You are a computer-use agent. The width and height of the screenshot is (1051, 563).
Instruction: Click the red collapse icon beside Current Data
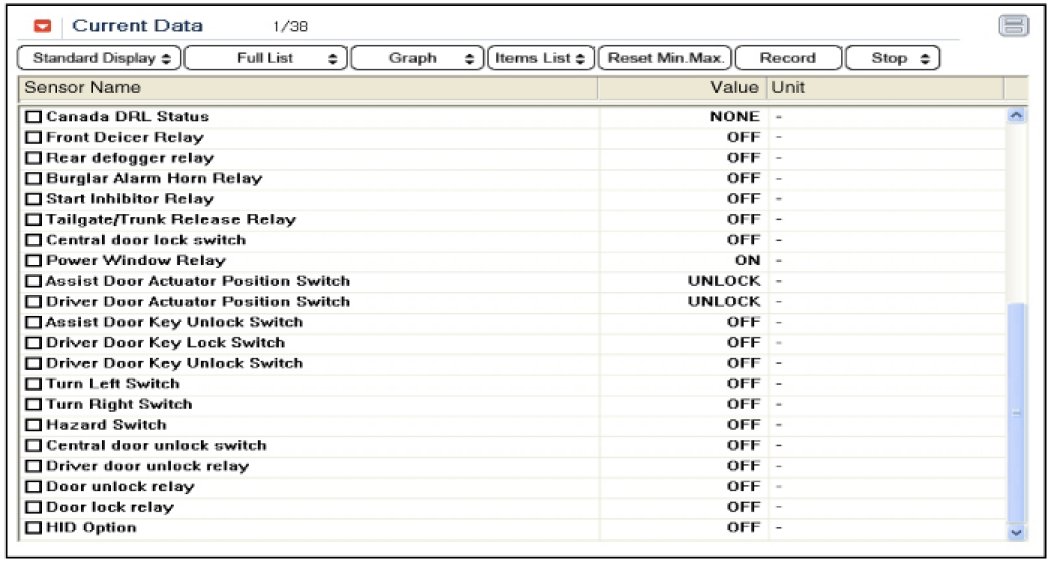pos(43,27)
